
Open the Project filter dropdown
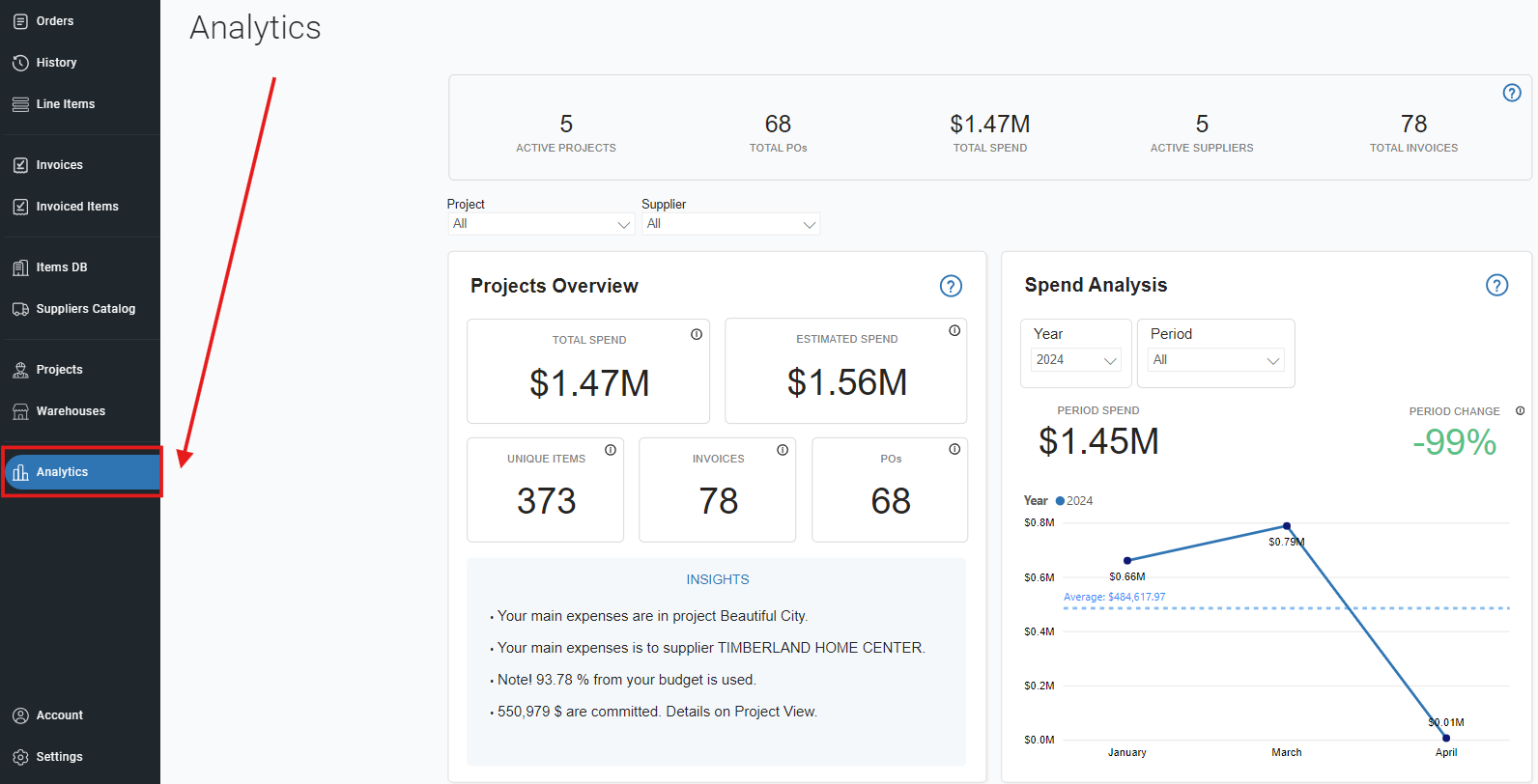pyautogui.click(x=541, y=224)
